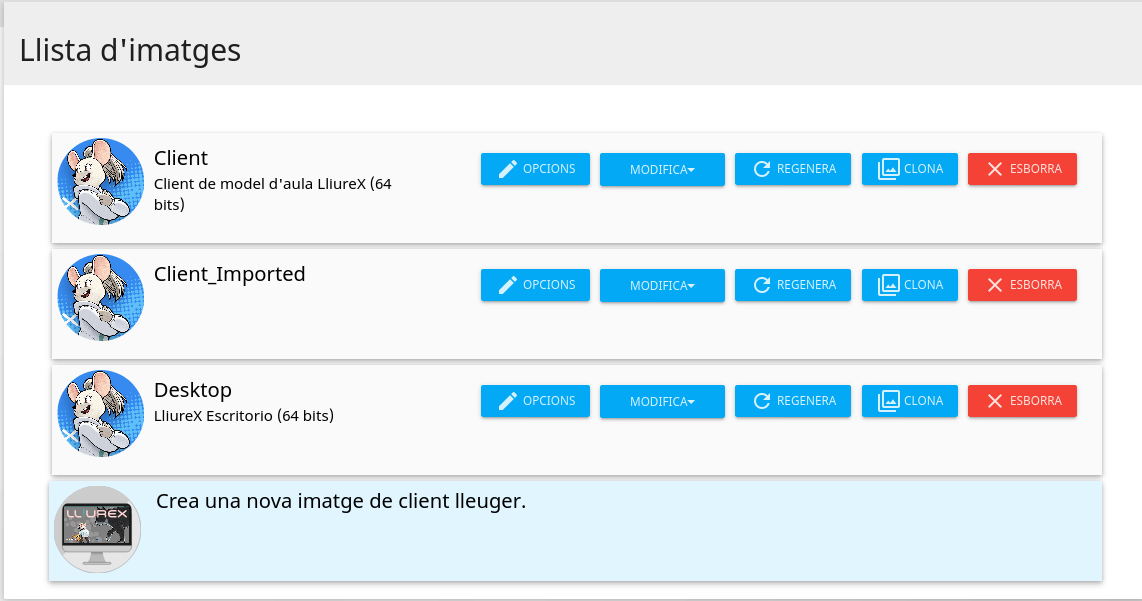Open Modifica dropdown for Client image
This screenshot has height=601, width=1142.
point(662,170)
